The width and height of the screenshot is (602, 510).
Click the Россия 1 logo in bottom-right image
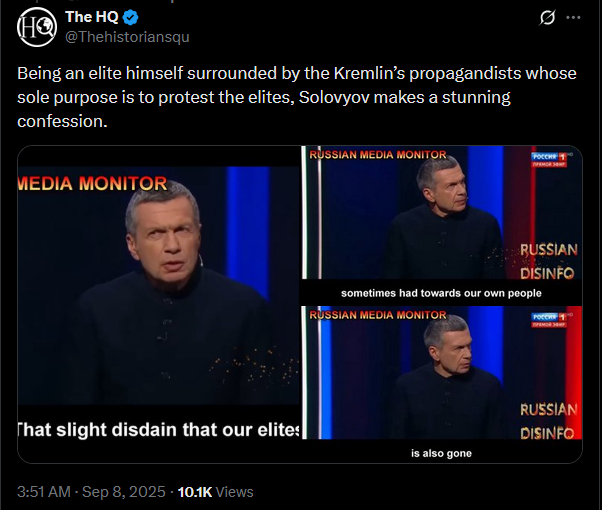coord(549,321)
